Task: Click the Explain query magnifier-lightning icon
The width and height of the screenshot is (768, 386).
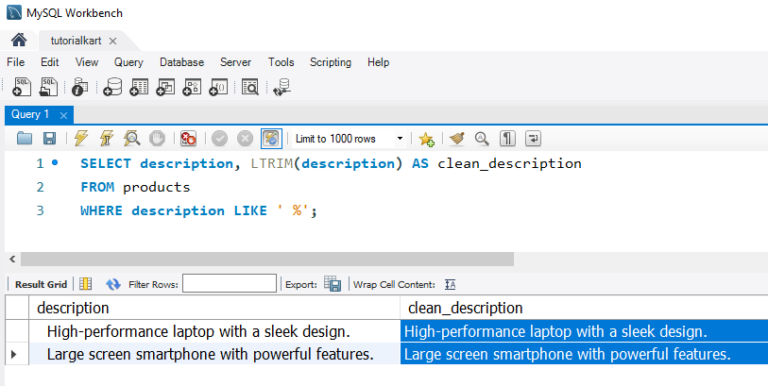Action: [132, 139]
